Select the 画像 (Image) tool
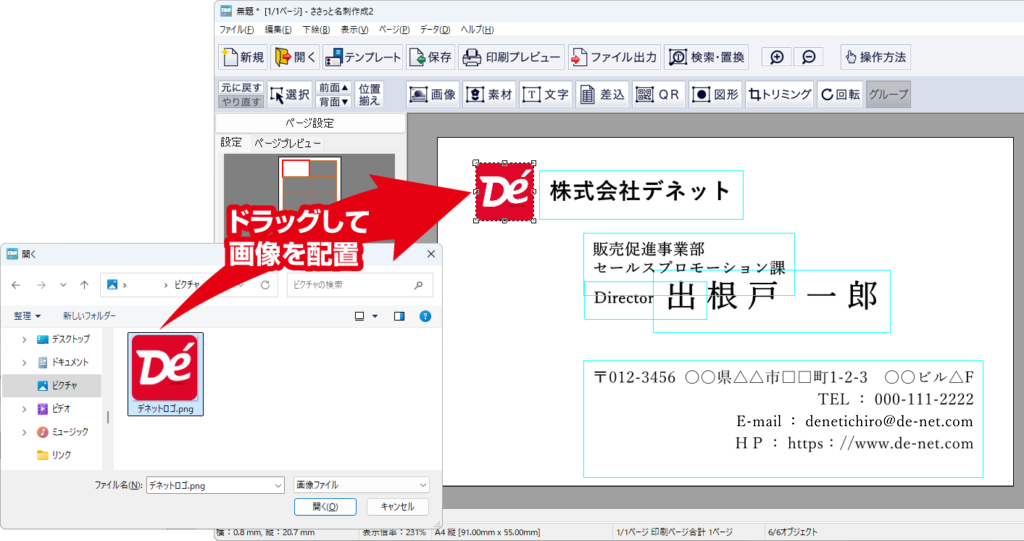The height and width of the screenshot is (541, 1024). click(x=433, y=94)
